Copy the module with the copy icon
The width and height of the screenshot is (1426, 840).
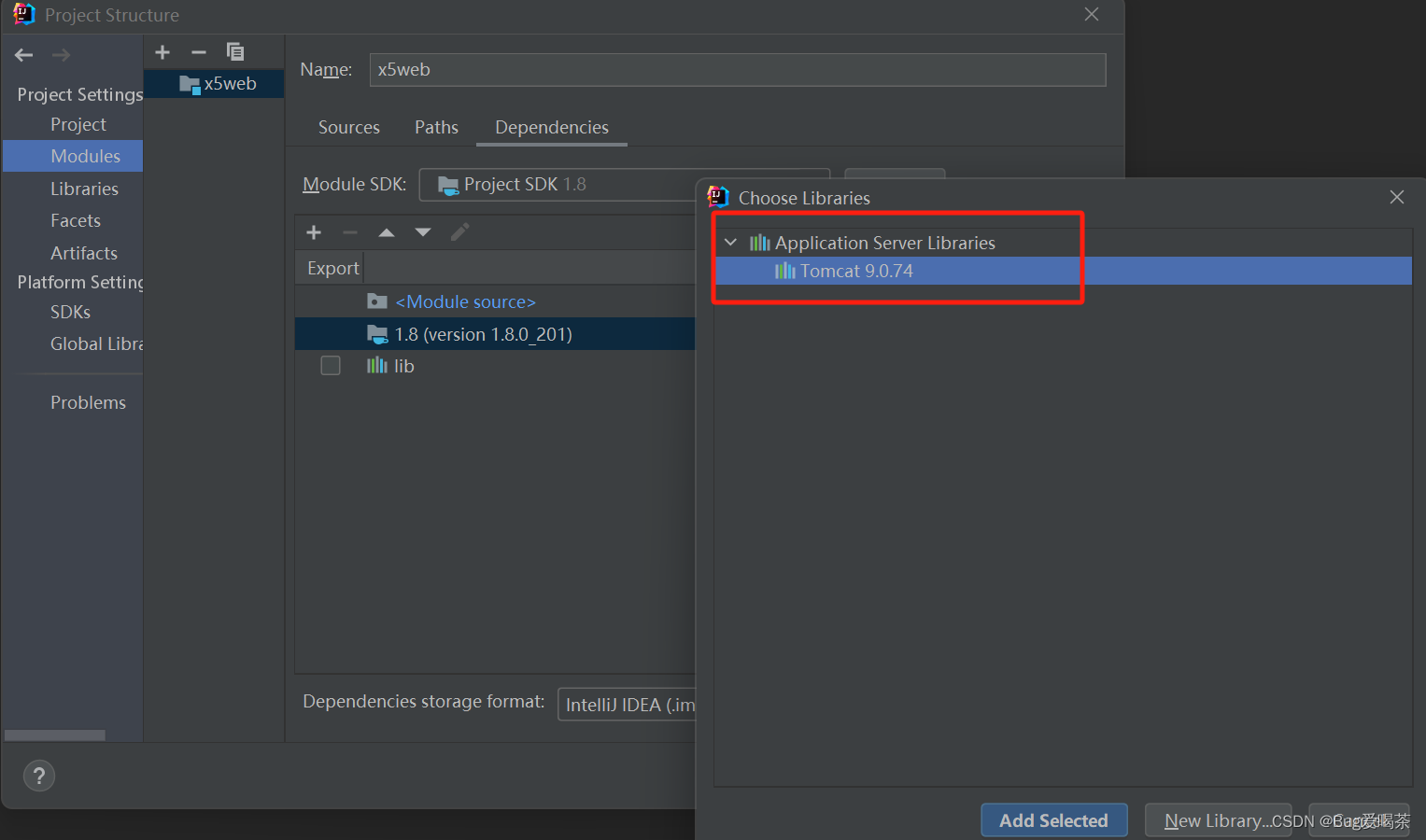(235, 52)
